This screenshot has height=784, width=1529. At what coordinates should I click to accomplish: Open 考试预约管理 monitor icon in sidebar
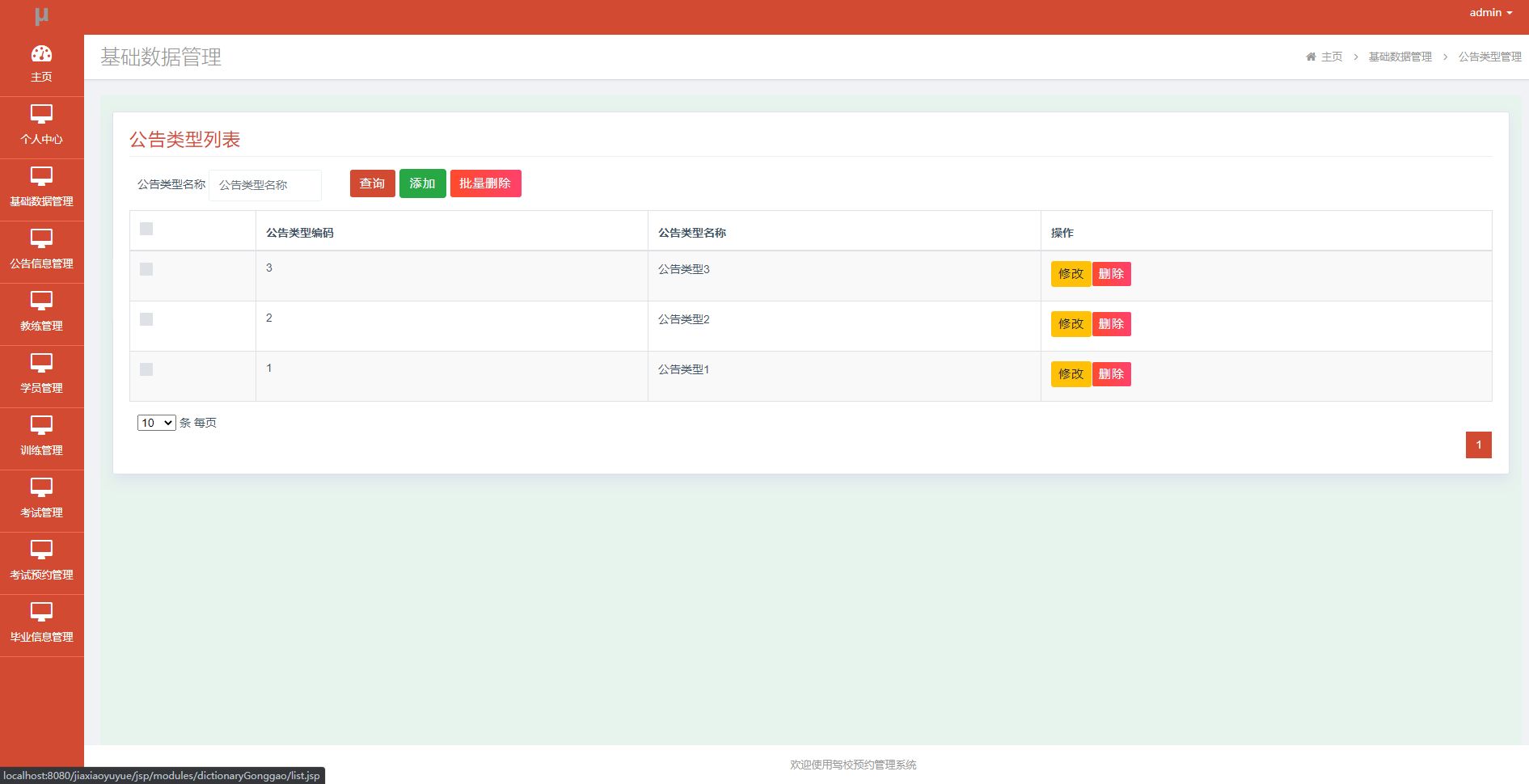pyautogui.click(x=41, y=550)
